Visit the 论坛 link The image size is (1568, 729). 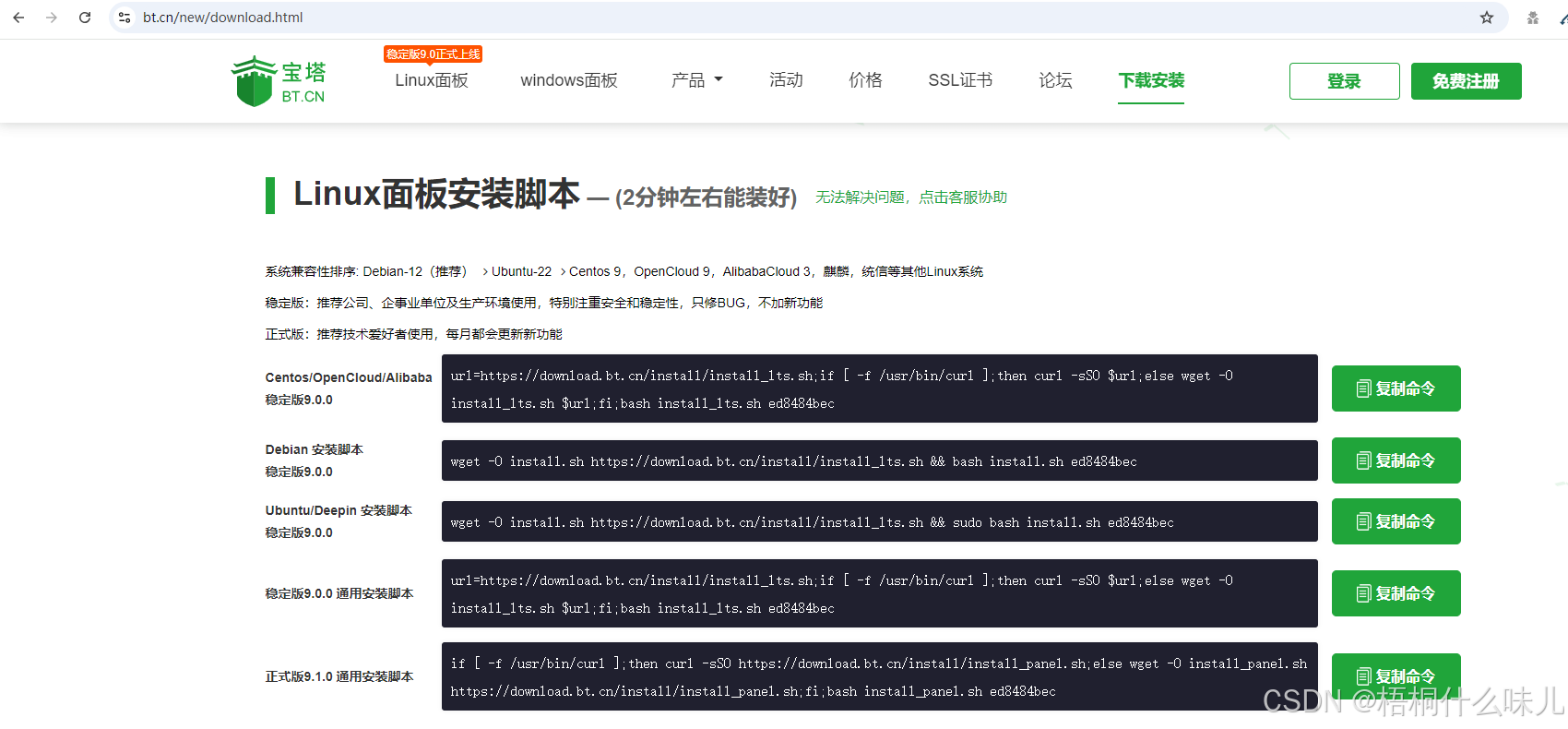[x=1055, y=80]
